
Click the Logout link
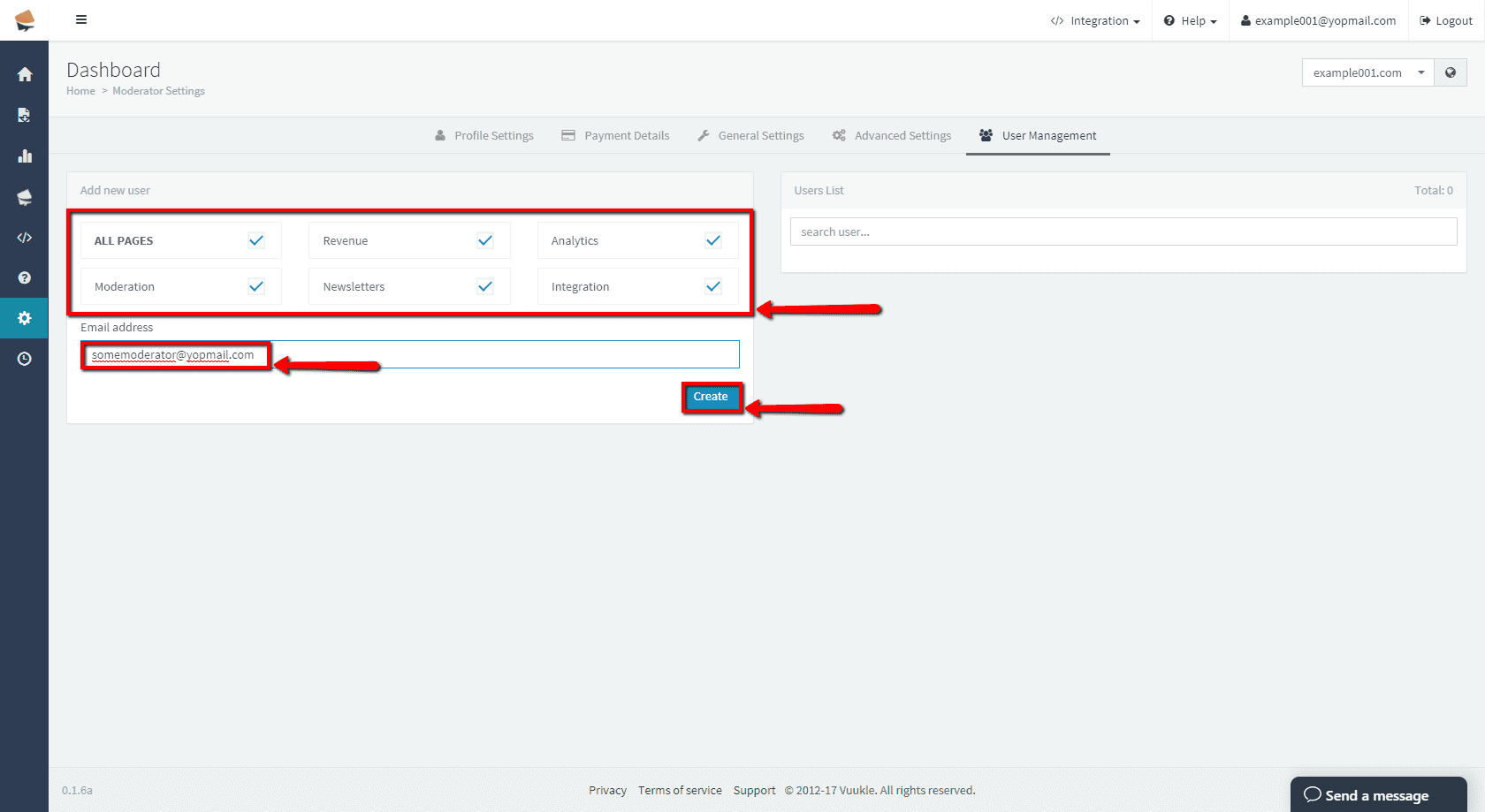pyautogui.click(x=1446, y=21)
